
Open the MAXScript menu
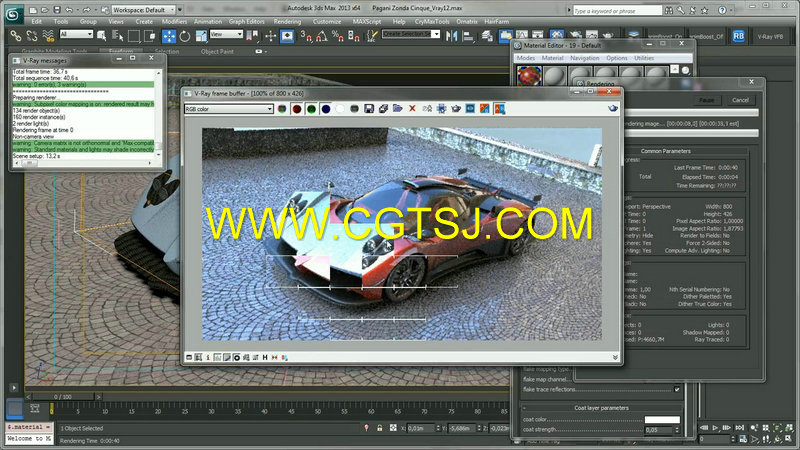click(x=367, y=21)
